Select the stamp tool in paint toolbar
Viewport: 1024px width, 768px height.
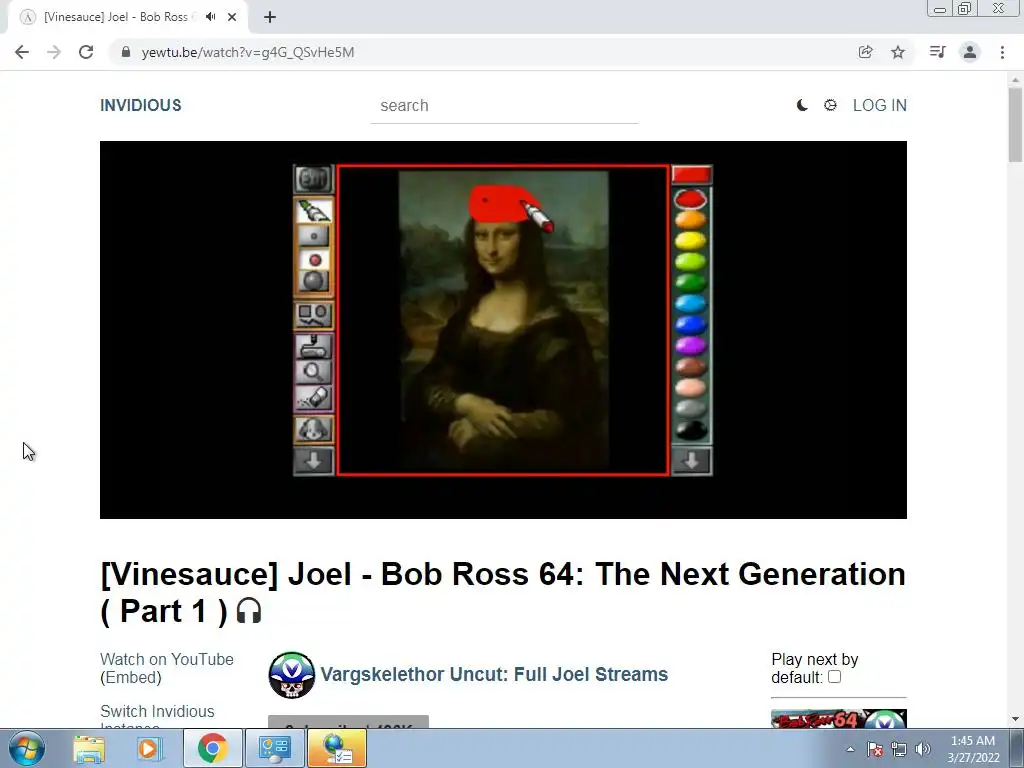pyautogui.click(x=313, y=347)
